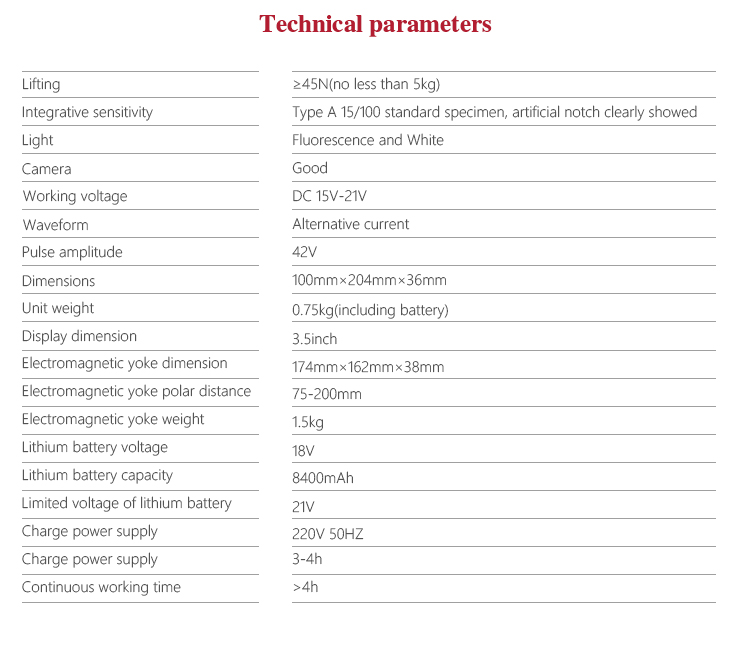Select the Type A 15/100 specimen text

(x=494, y=112)
